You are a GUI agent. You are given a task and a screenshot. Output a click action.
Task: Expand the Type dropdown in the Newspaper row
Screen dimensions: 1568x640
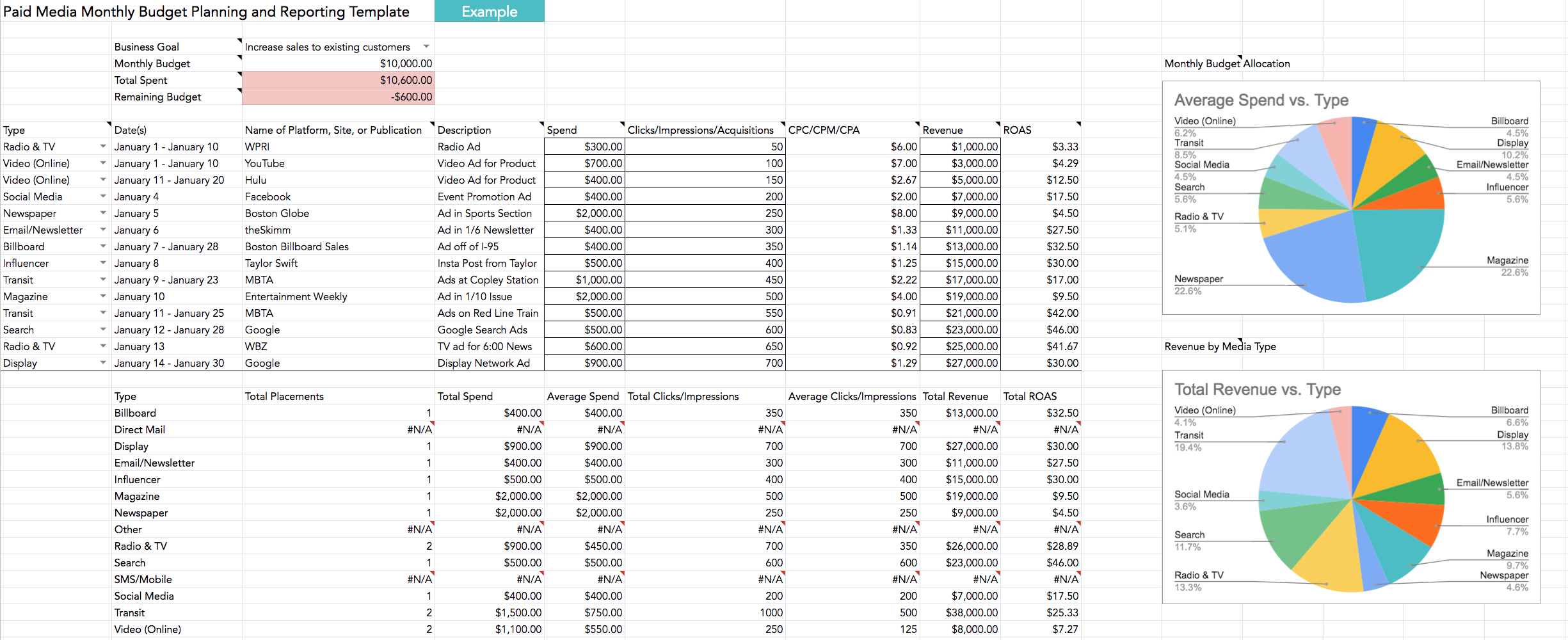tap(102, 213)
